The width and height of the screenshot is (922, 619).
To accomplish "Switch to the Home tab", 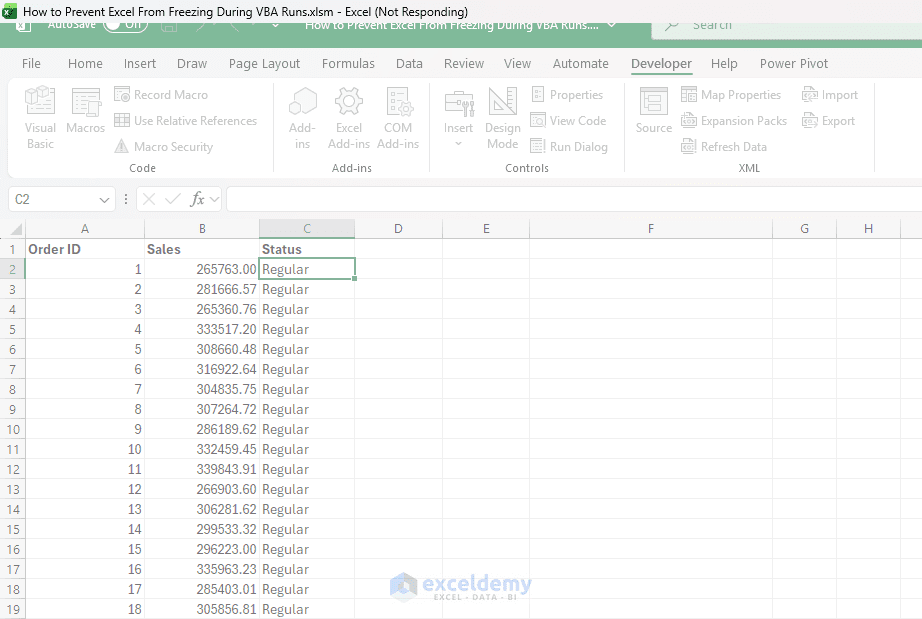I will (x=85, y=63).
